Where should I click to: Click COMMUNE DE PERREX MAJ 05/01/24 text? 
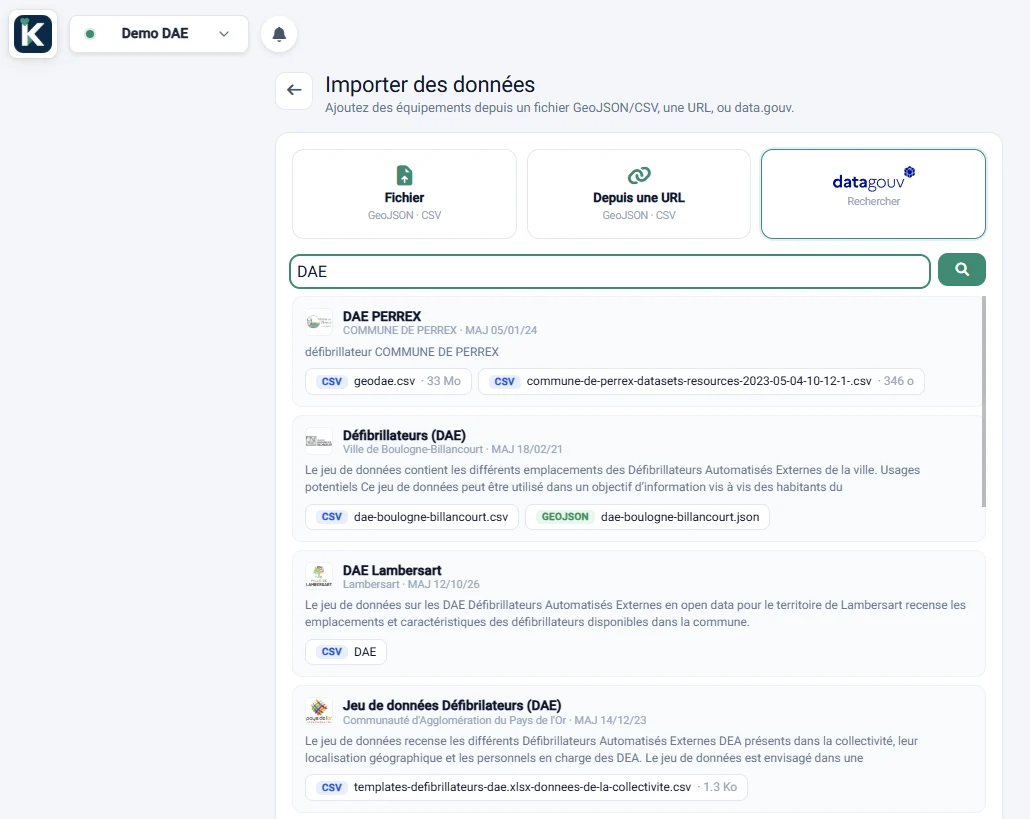(x=440, y=330)
